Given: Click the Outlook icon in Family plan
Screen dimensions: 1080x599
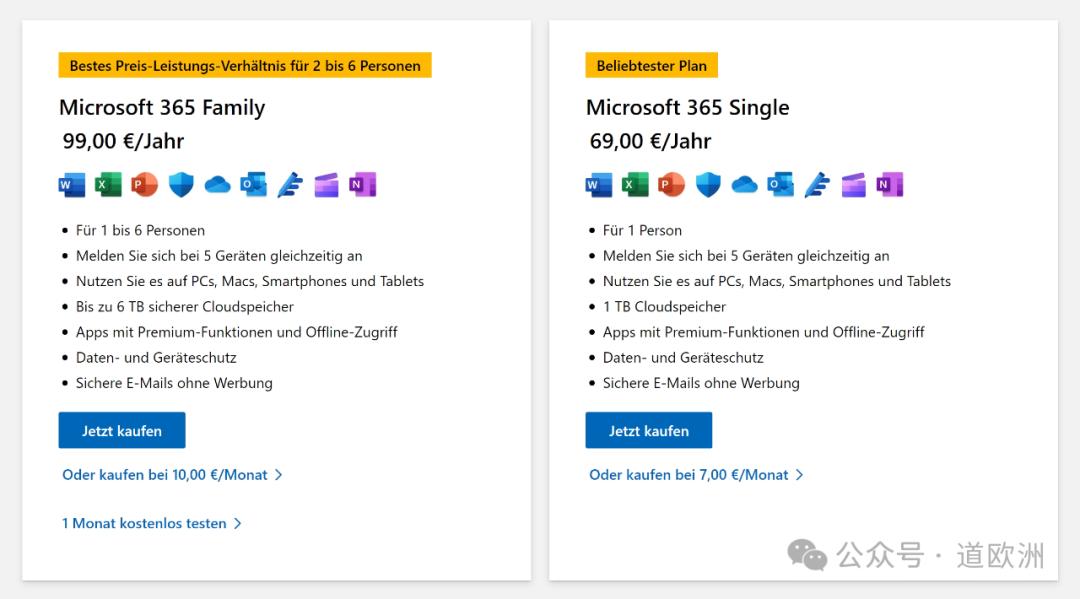Looking at the screenshot, I should [253, 185].
